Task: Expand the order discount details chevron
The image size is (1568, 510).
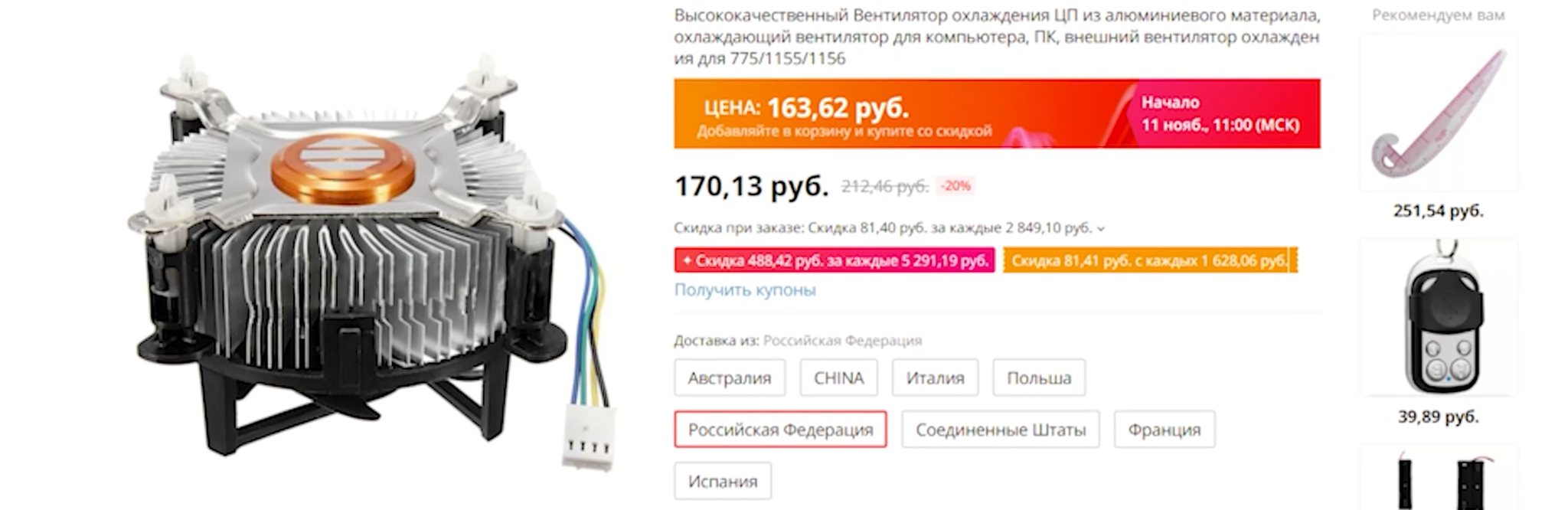Action: [x=1101, y=228]
